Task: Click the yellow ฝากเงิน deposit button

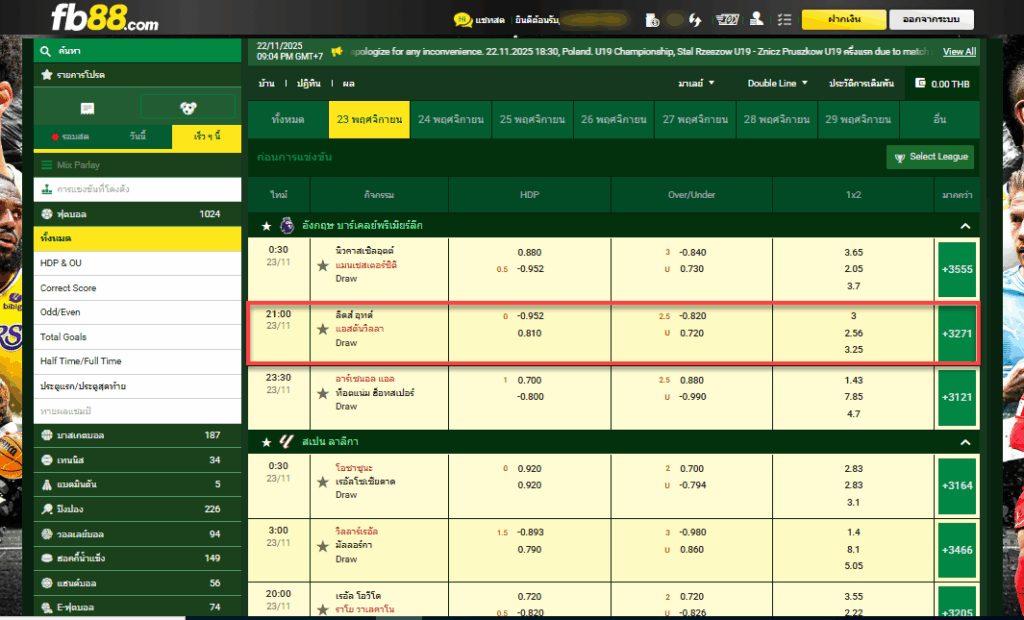Action: click(x=844, y=20)
